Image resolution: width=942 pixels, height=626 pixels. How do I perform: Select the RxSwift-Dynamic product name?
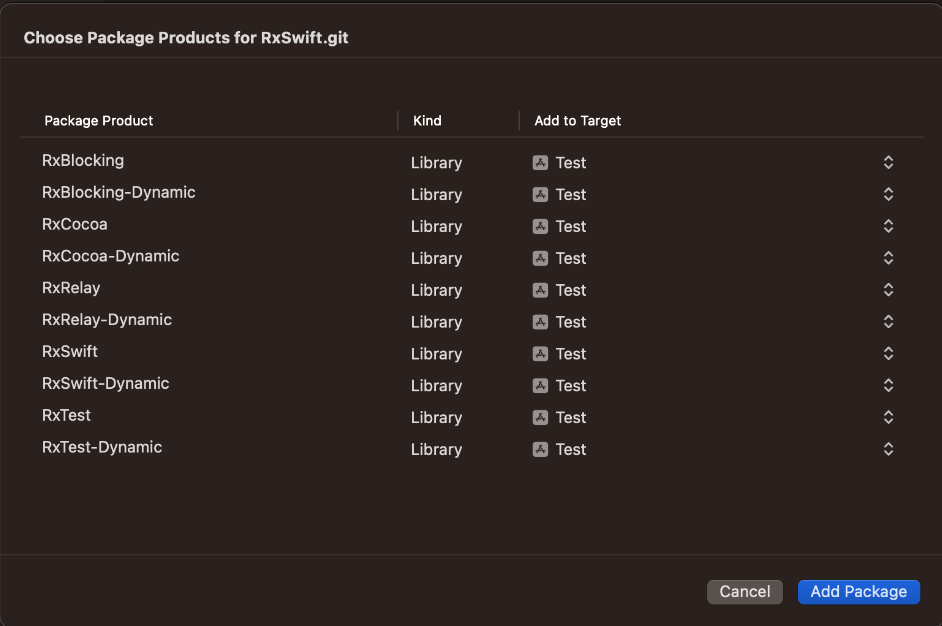point(106,383)
